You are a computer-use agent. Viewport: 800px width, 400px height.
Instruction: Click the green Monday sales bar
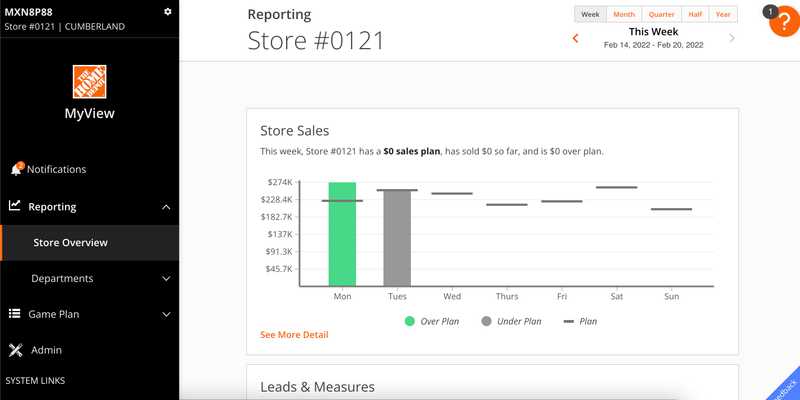pos(342,234)
